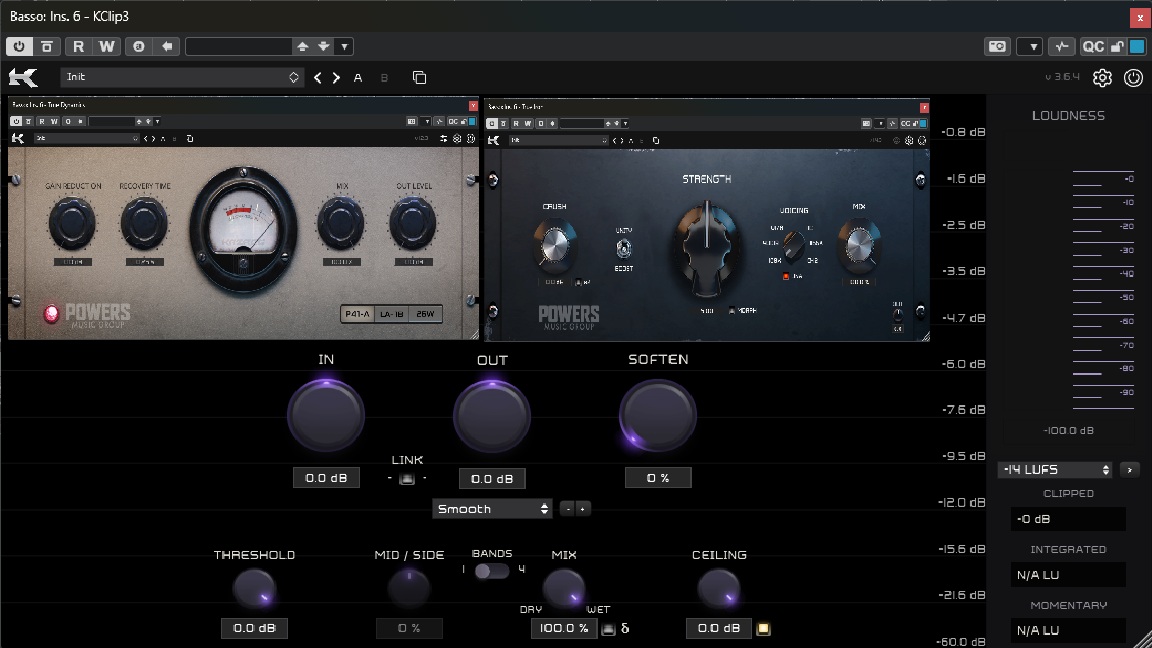Take a snapshot with the camera icon

[997, 46]
